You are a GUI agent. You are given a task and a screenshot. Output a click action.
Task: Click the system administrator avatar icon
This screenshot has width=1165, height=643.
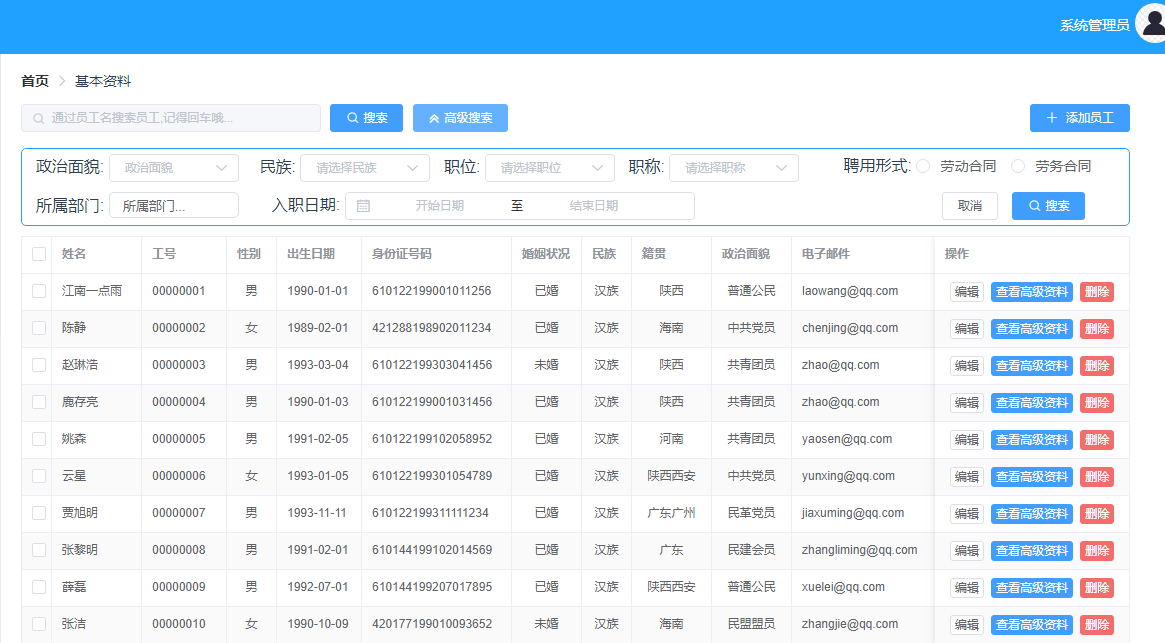tap(1151, 25)
